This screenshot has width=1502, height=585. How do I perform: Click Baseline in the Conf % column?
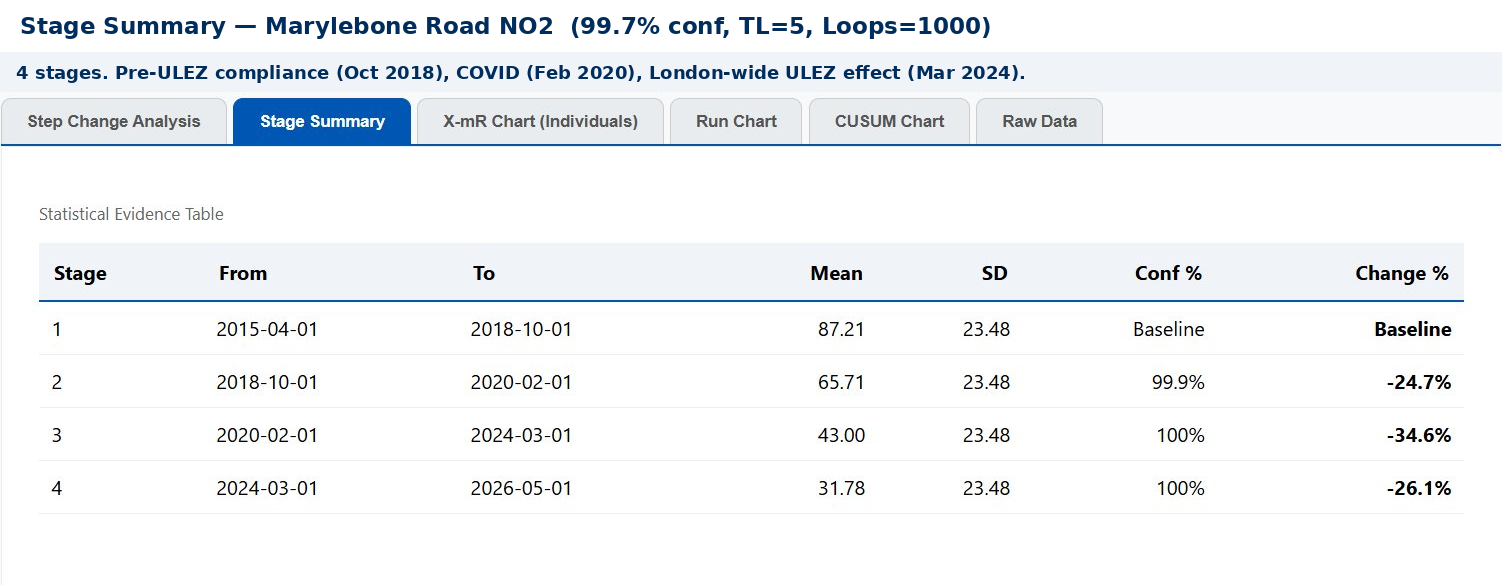pyautogui.click(x=1168, y=329)
